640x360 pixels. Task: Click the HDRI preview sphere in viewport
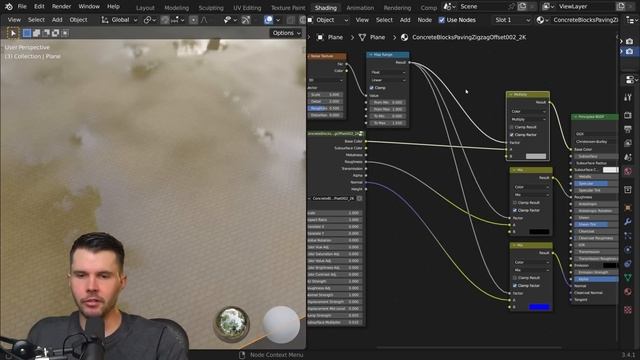pyautogui.click(x=232, y=324)
